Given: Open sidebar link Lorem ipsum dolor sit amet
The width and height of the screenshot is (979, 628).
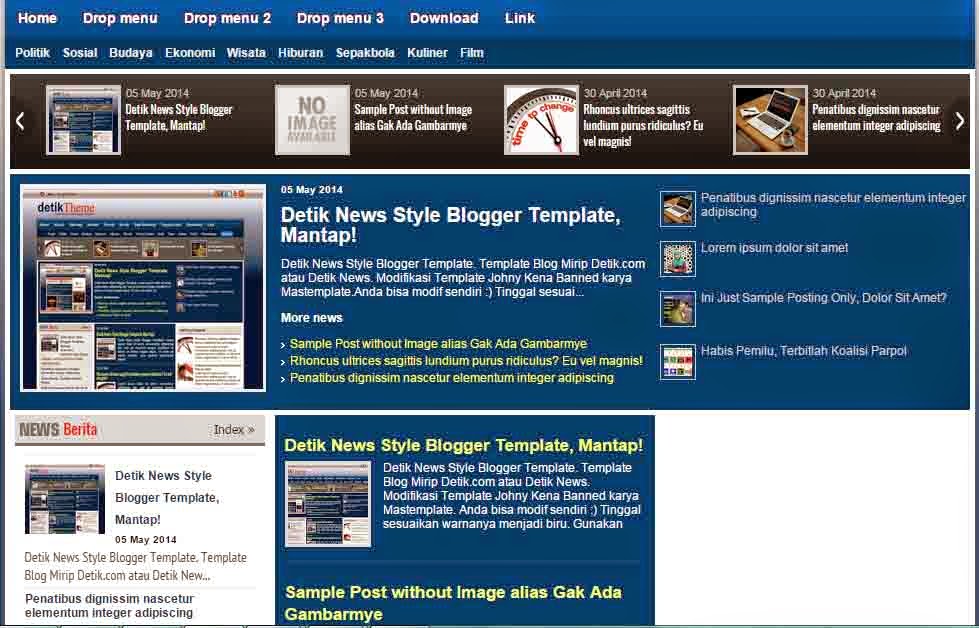Looking at the screenshot, I should pos(774,248).
